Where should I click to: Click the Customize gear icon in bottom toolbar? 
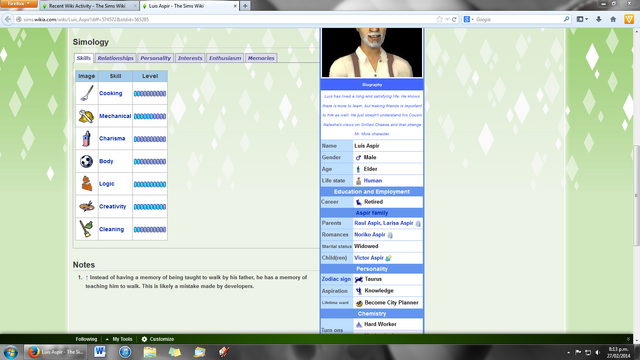(x=144, y=339)
